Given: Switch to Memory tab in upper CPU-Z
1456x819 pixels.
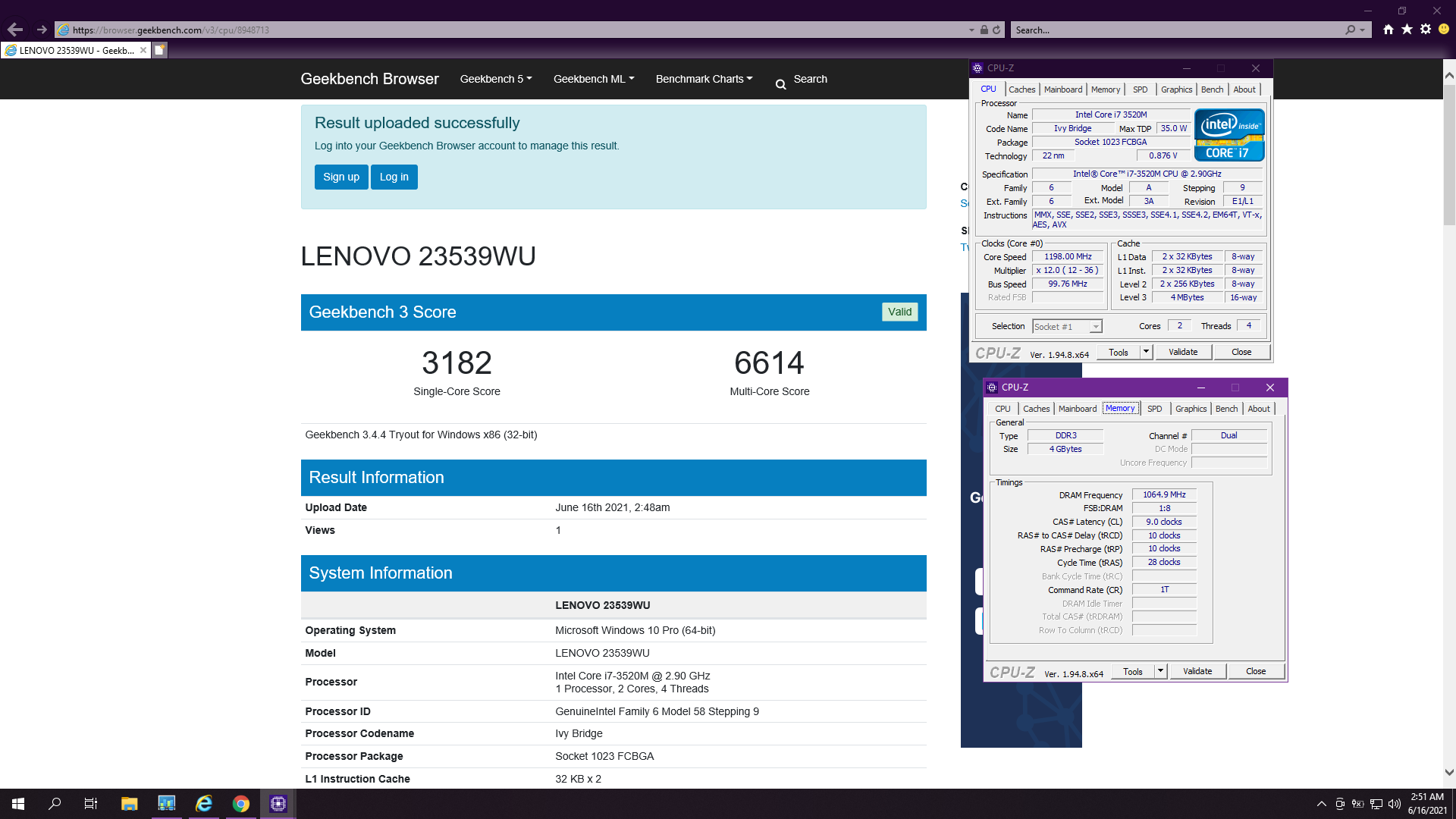Looking at the screenshot, I should point(1106,89).
